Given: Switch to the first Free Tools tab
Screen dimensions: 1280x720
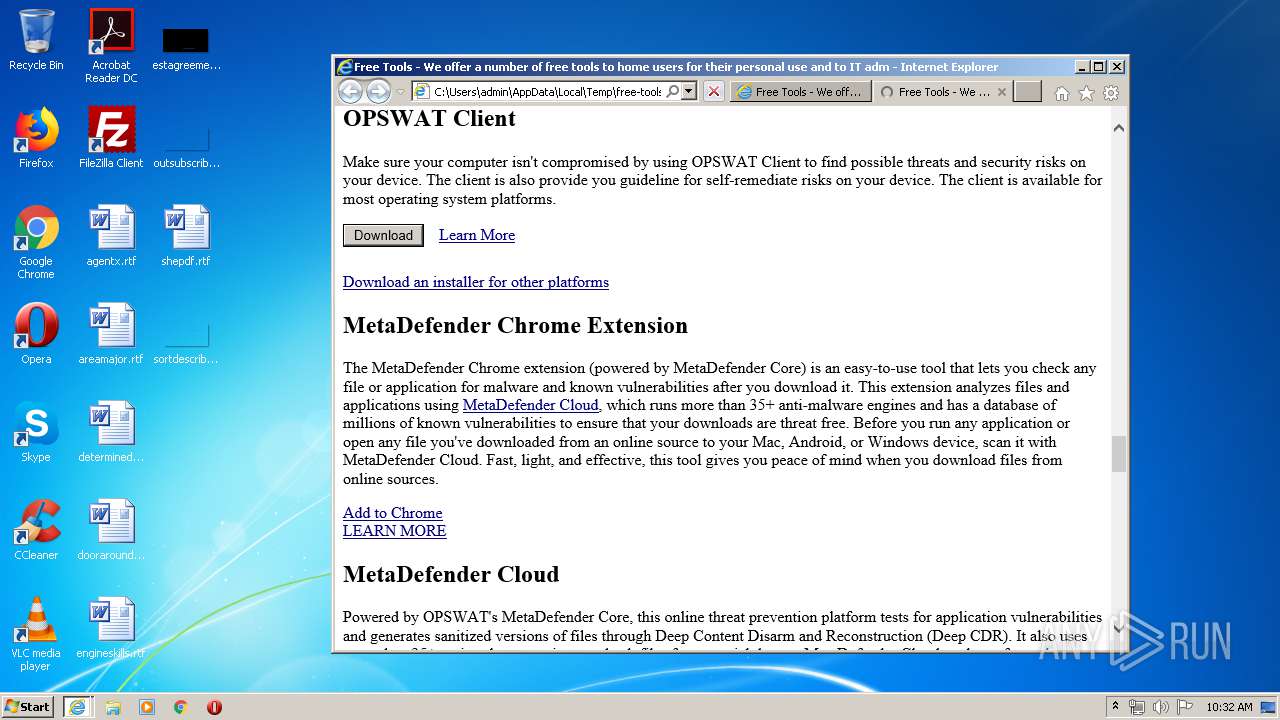Looking at the screenshot, I should click(x=799, y=92).
